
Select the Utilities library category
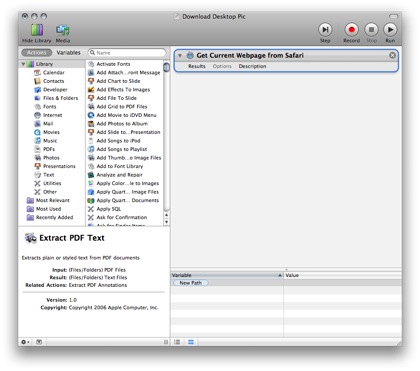tap(52, 183)
